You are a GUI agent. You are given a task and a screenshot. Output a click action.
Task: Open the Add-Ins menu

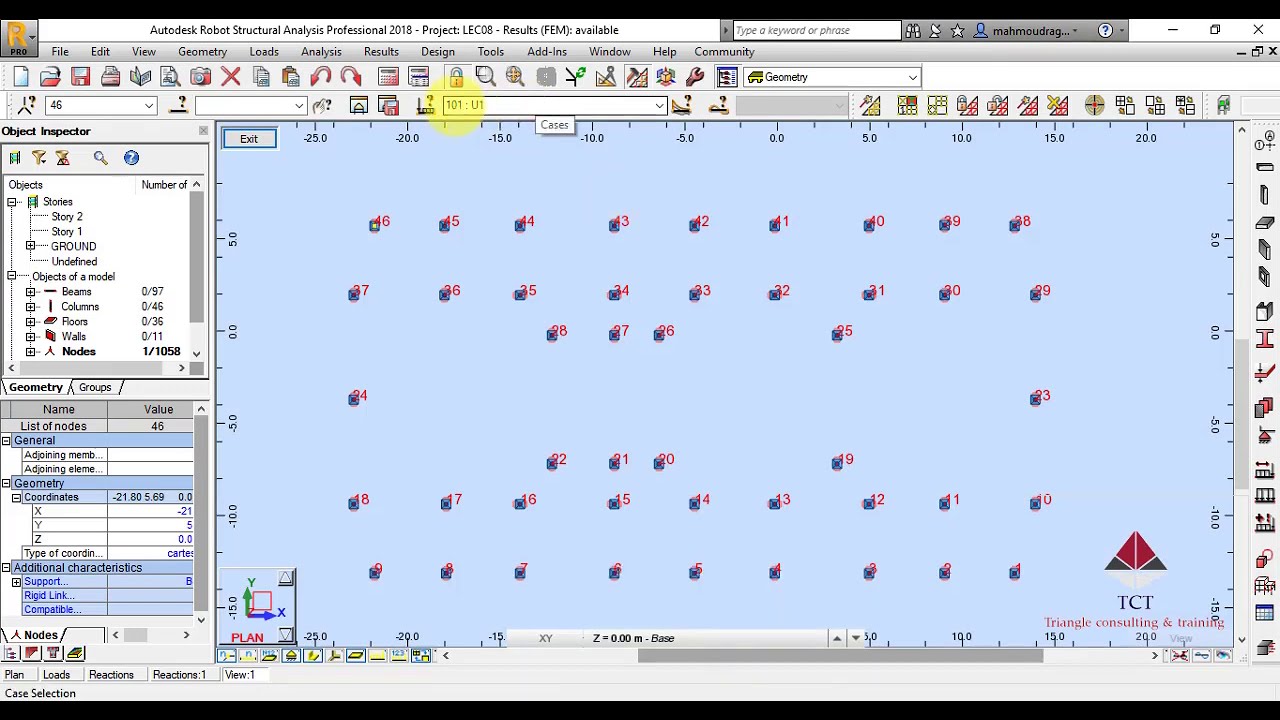coord(547,51)
